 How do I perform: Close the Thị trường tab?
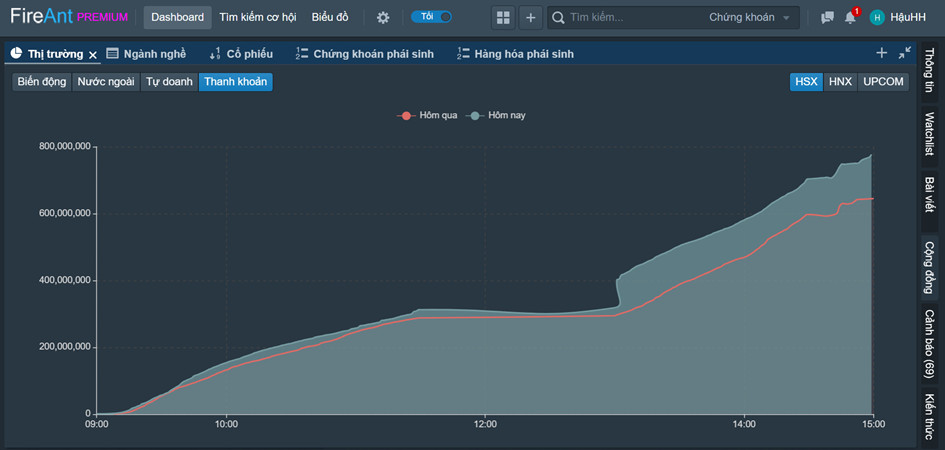pos(93,54)
